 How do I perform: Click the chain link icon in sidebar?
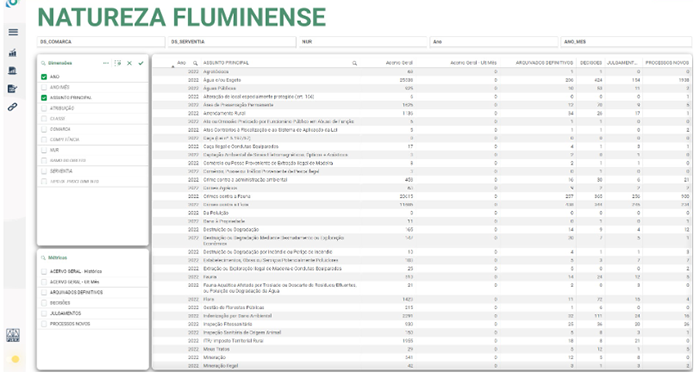(12, 107)
